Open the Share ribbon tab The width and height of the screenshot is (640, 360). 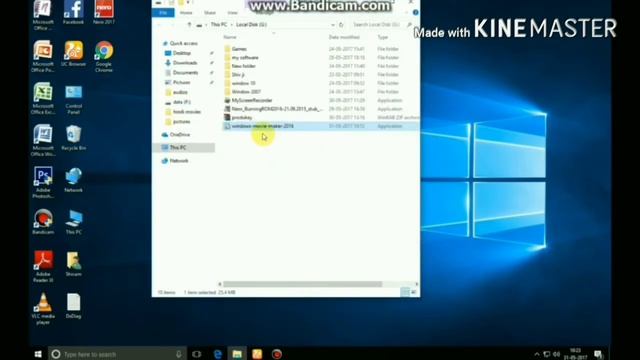pyautogui.click(x=210, y=13)
